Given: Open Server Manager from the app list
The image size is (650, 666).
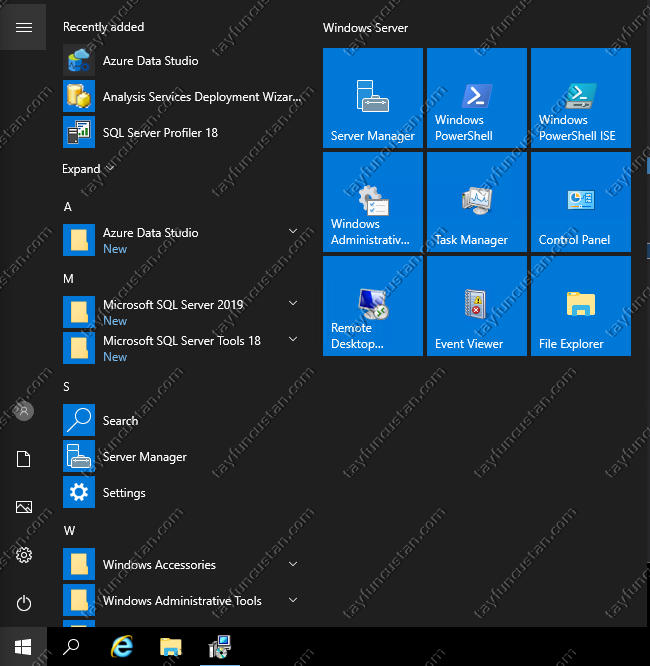Looking at the screenshot, I should pos(183,457).
